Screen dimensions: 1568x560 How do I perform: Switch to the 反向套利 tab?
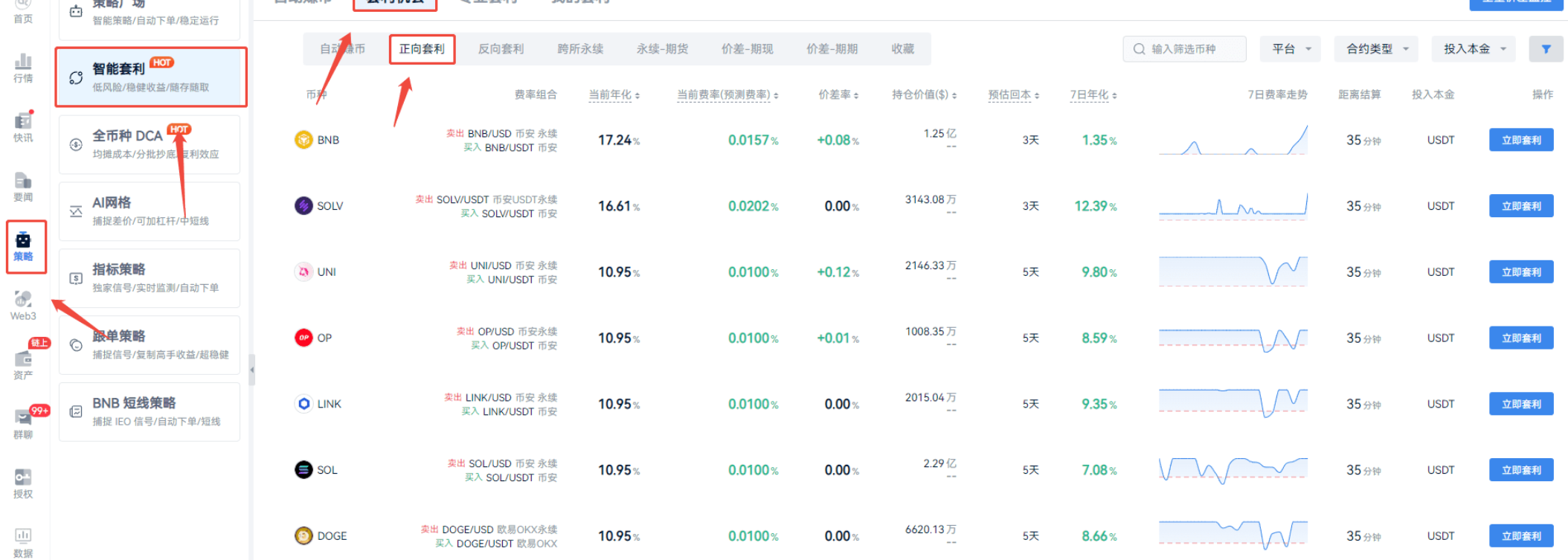point(501,49)
